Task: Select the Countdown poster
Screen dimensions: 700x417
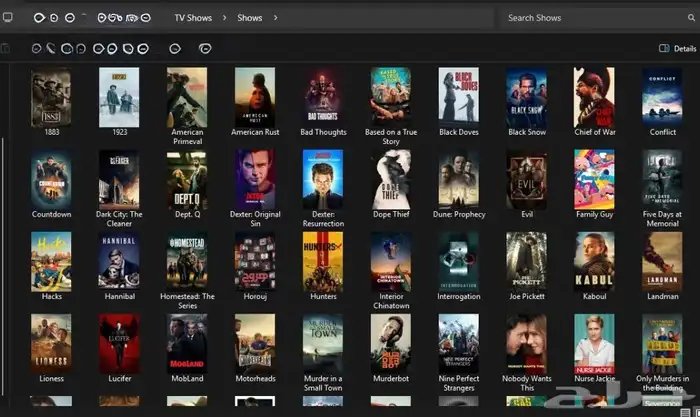Action: 51,179
